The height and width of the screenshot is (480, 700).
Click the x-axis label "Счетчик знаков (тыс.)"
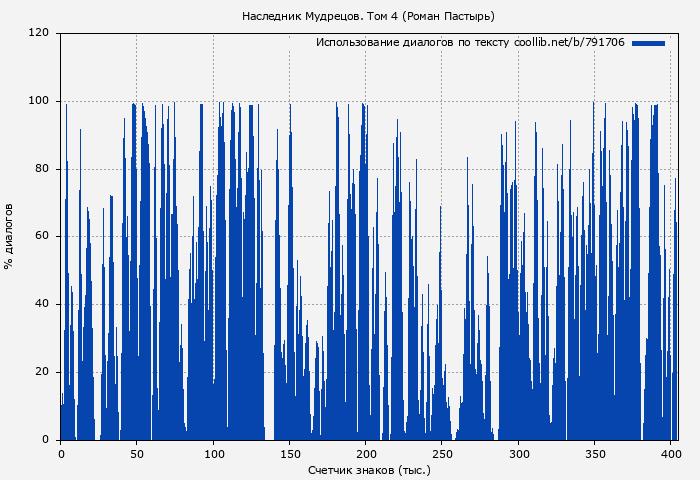coord(369,469)
